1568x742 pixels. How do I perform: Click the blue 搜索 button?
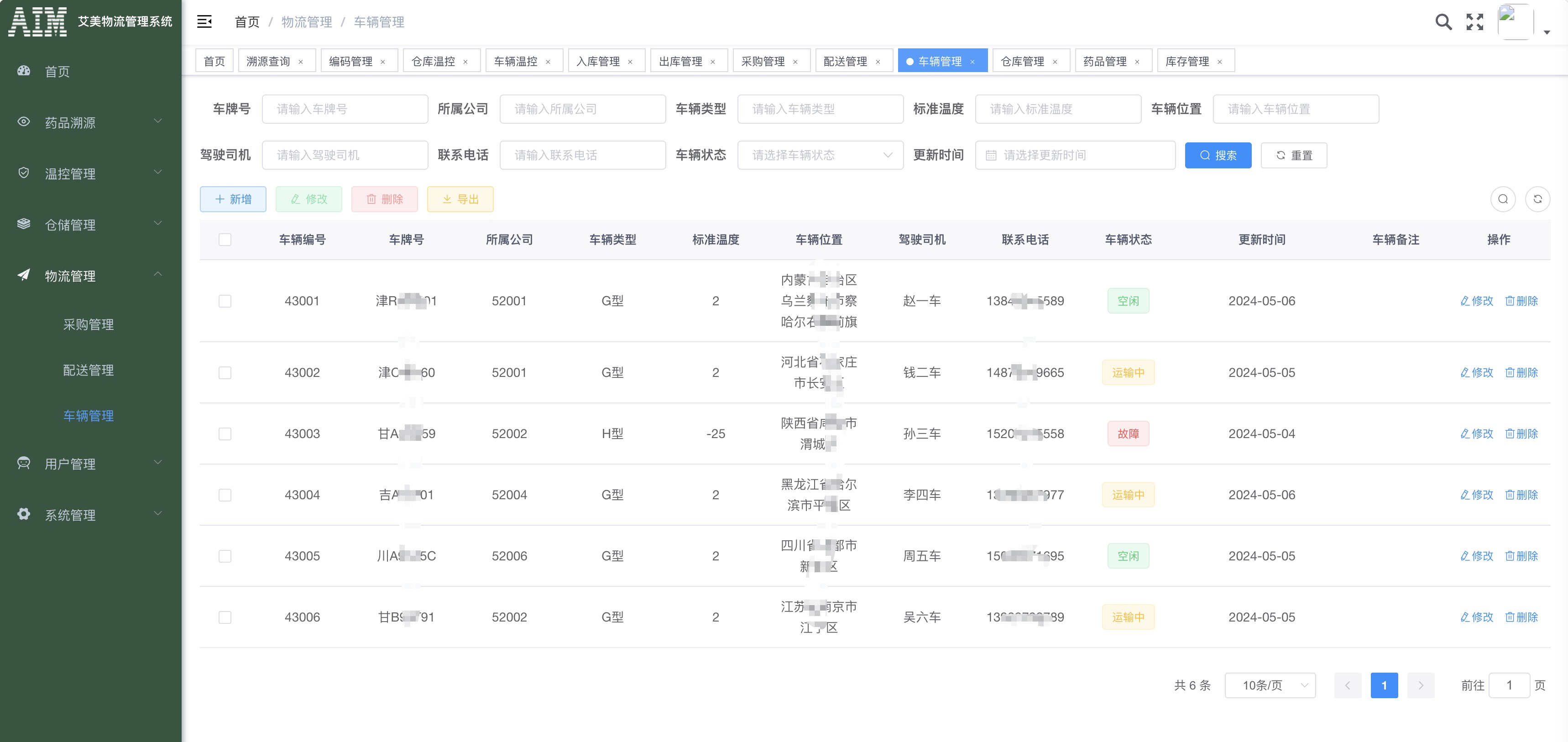pyautogui.click(x=1218, y=155)
